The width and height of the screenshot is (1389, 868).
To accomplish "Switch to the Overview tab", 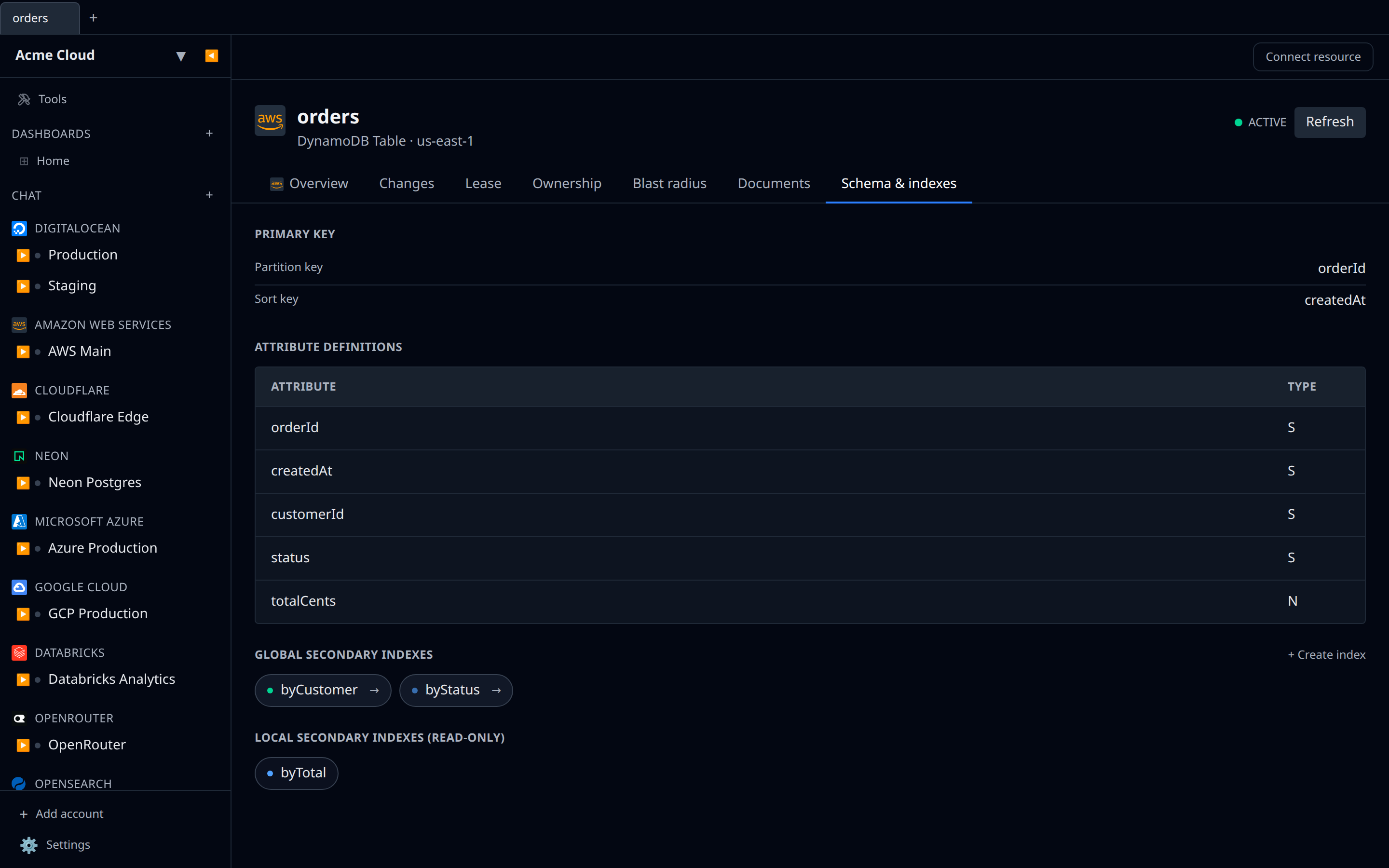I will [x=309, y=183].
